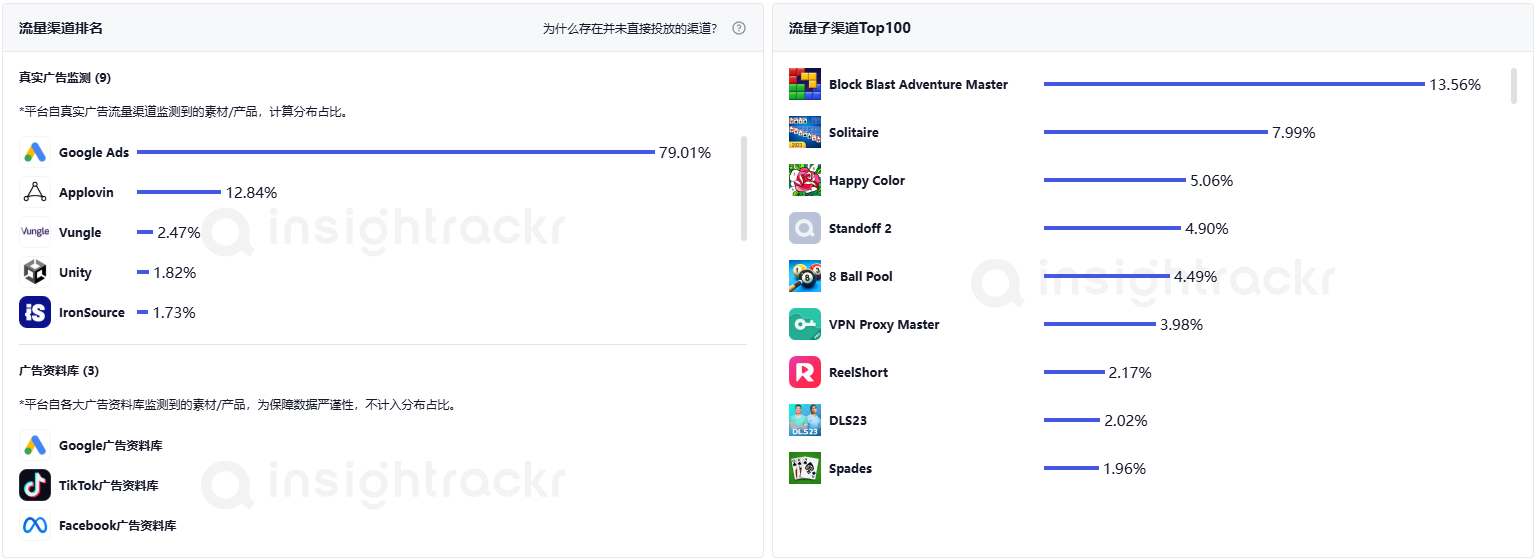Viewport: 1536px width, 559px height.
Task: Open the 8 Ball Pool app icon
Action: tap(804, 276)
